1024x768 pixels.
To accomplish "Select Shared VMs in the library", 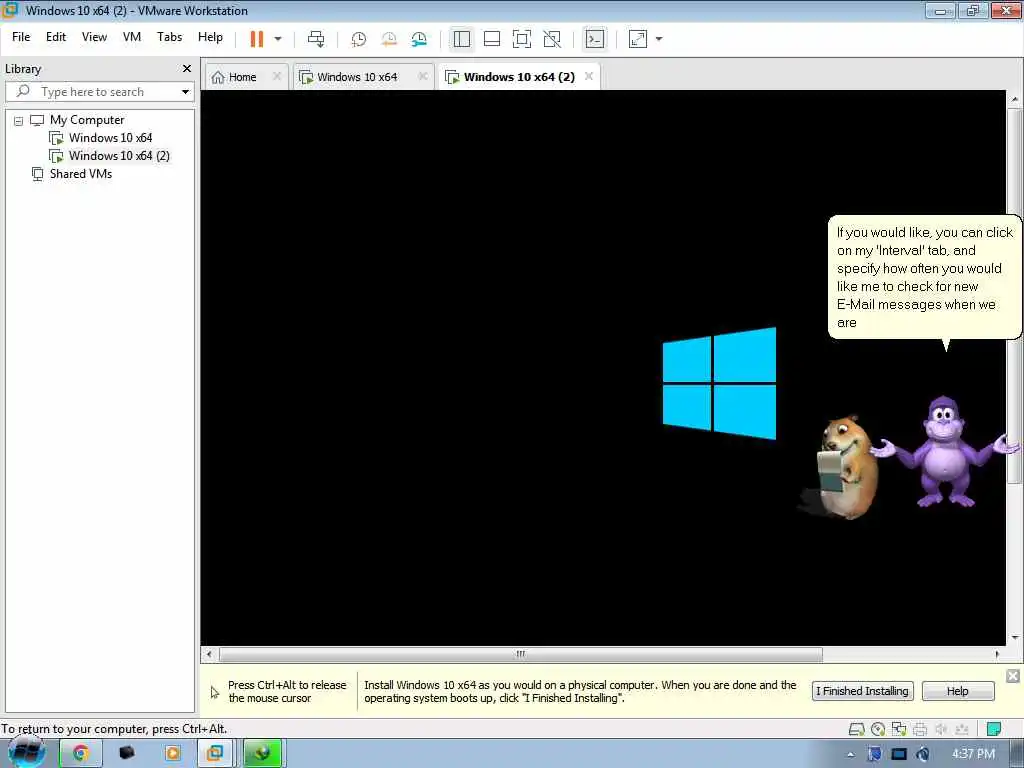I will (x=80, y=174).
